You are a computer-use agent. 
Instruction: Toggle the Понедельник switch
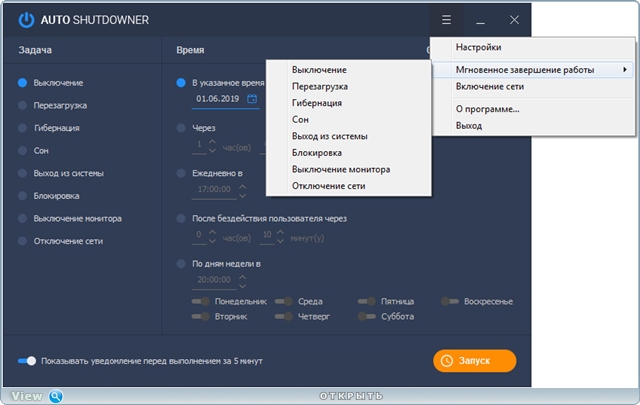201,301
